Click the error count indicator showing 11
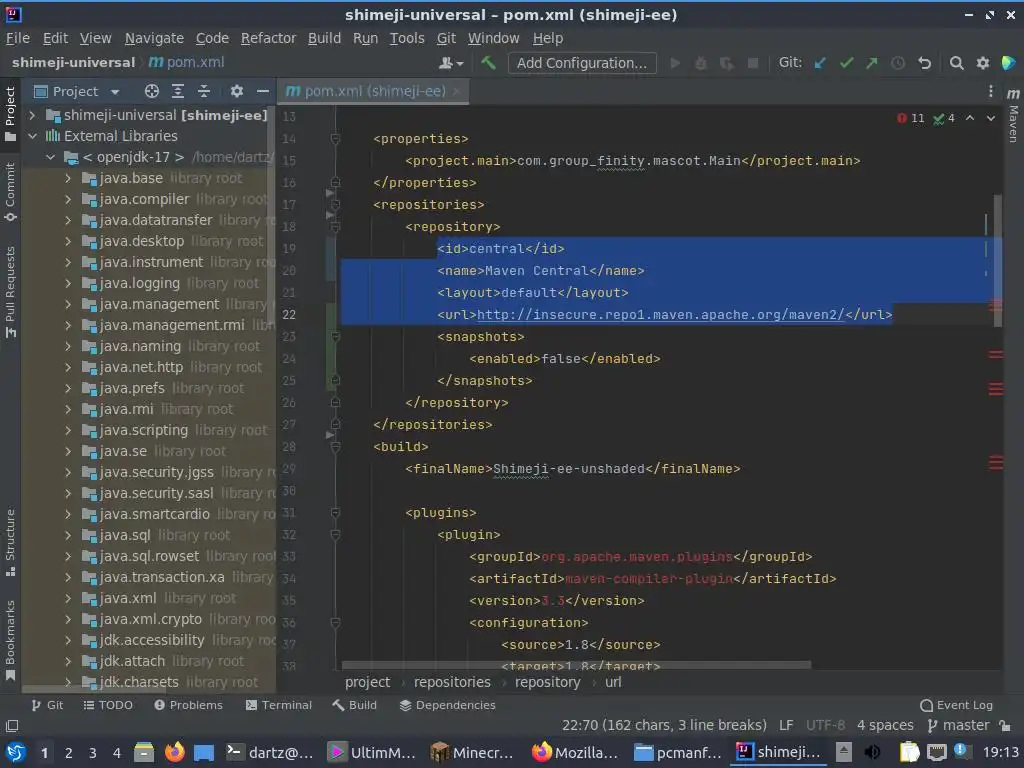1024x768 pixels. [911, 118]
